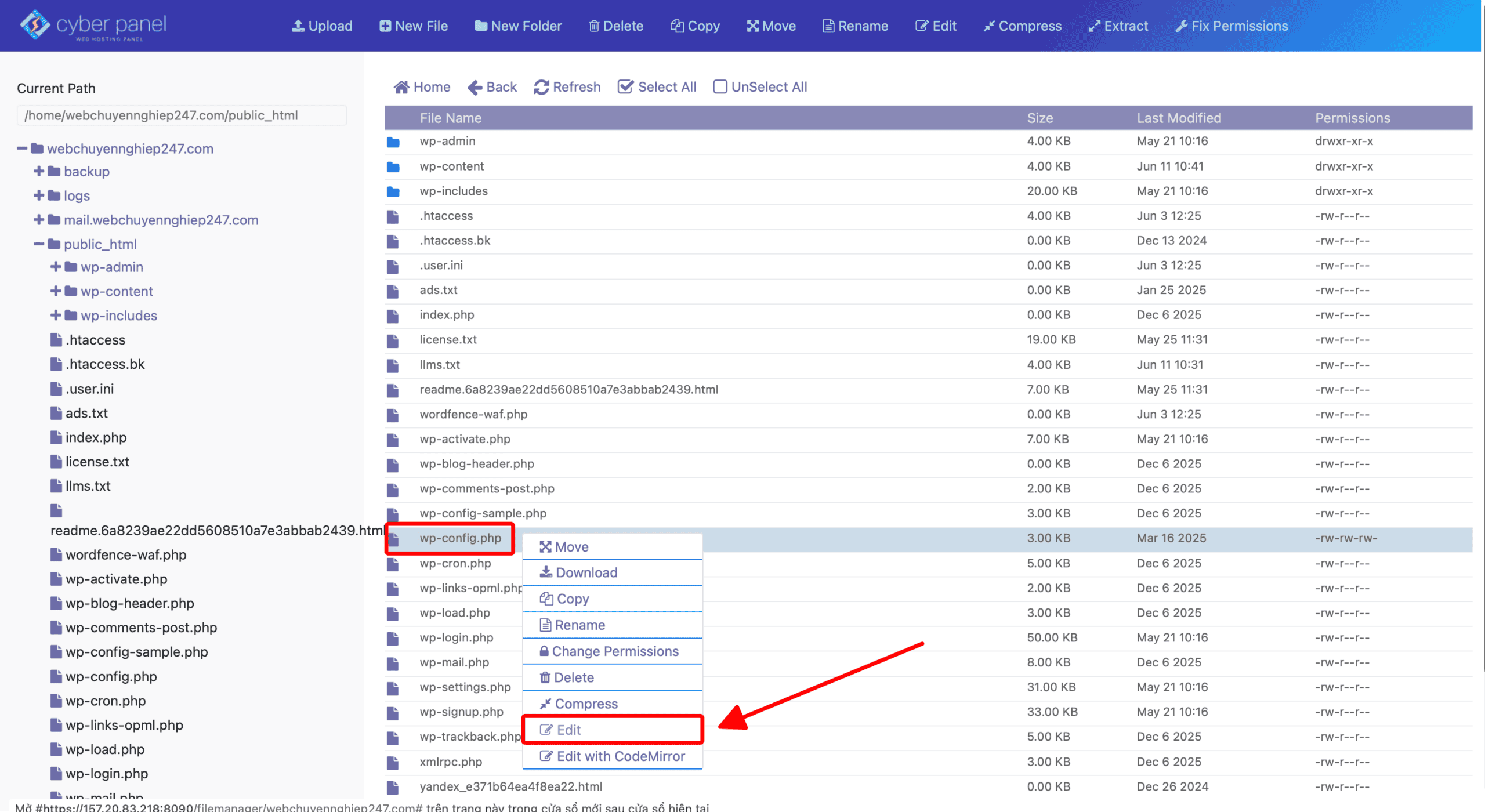Choose Rename from the context menu
The width and height of the screenshot is (1485, 812).
(x=613, y=625)
